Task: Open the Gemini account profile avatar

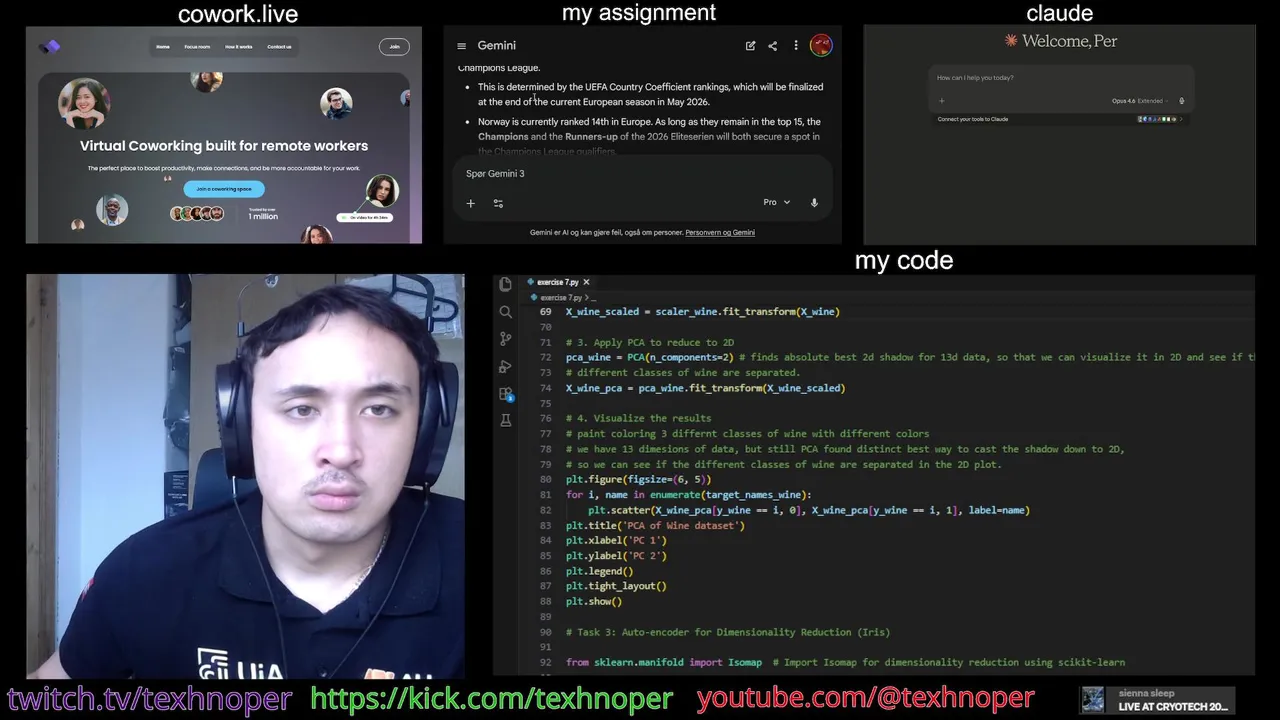Action: tap(821, 45)
